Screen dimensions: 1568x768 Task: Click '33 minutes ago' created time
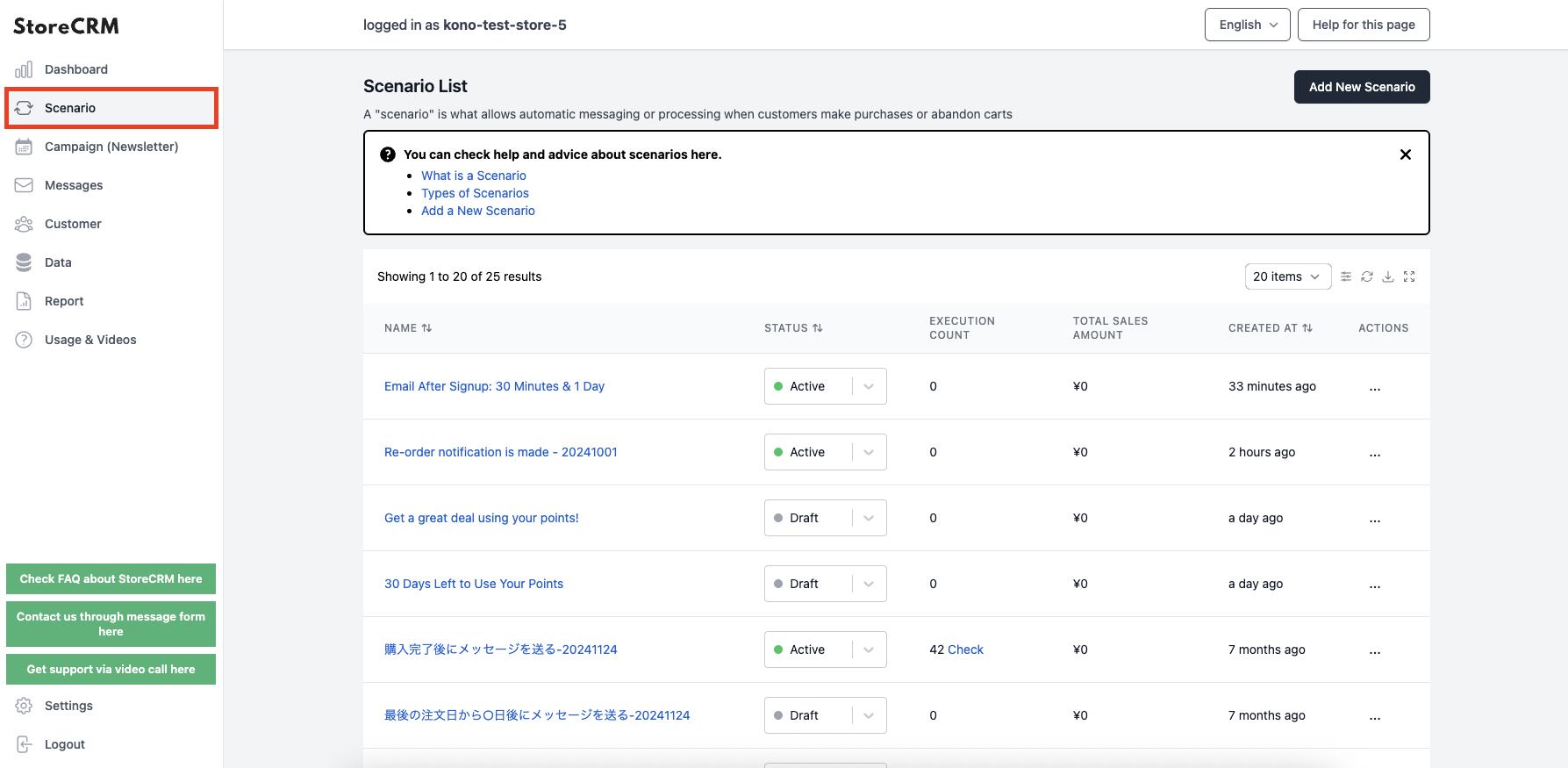click(1272, 386)
